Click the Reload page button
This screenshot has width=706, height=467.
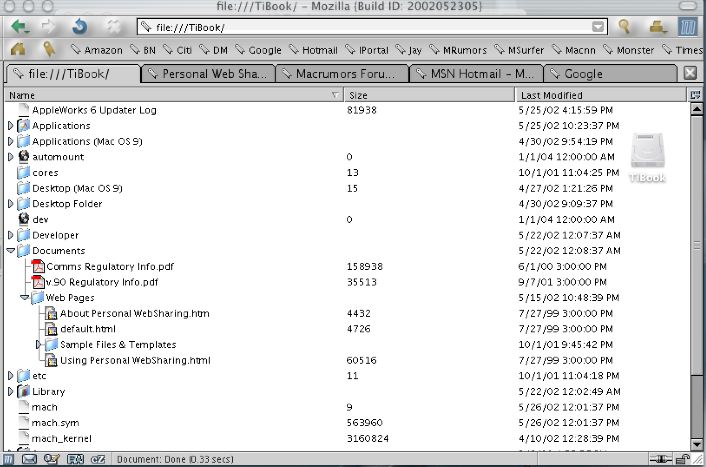coord(80,27)
